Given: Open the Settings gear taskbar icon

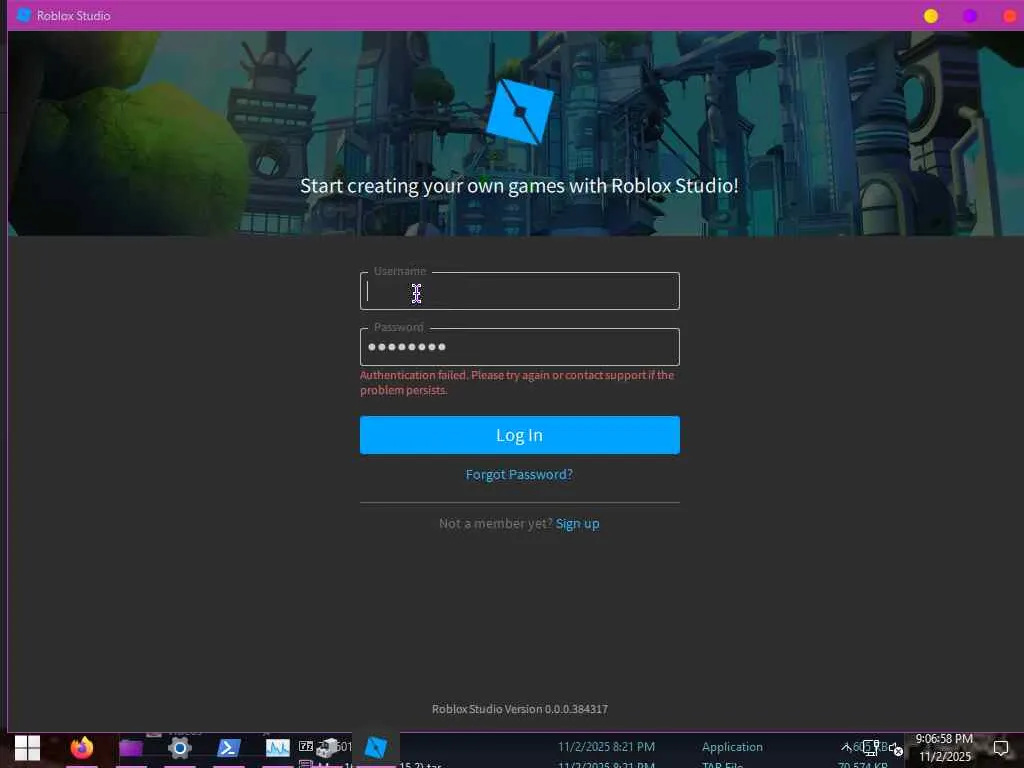Looking at the screenshot, I should pos(180,748).
